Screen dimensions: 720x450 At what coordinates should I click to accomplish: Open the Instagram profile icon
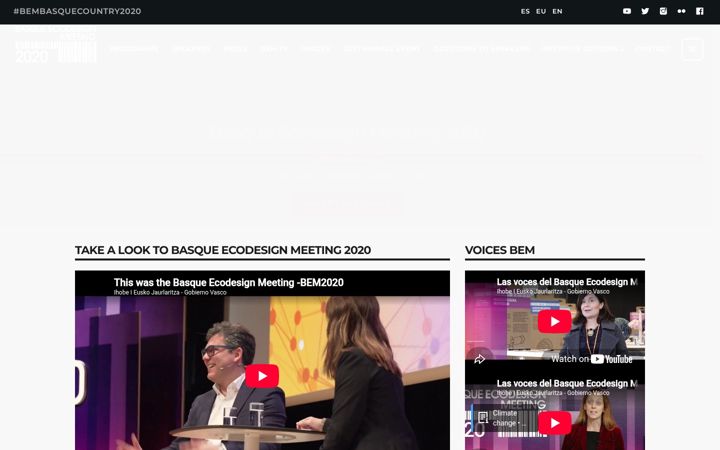tap(663, 11)
